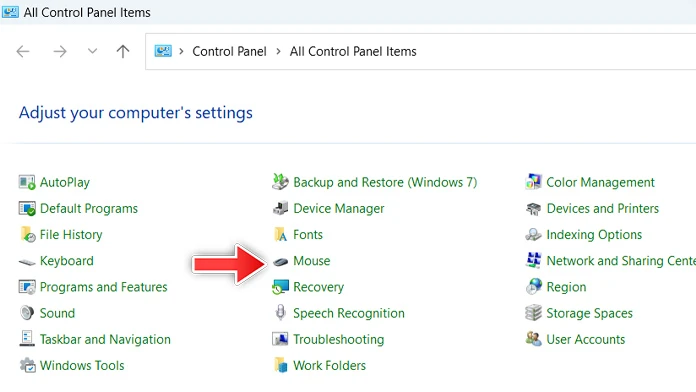The image size is (696, 392).
Task: Click the Keyboard icon
Action: click(x=27, y=262)
